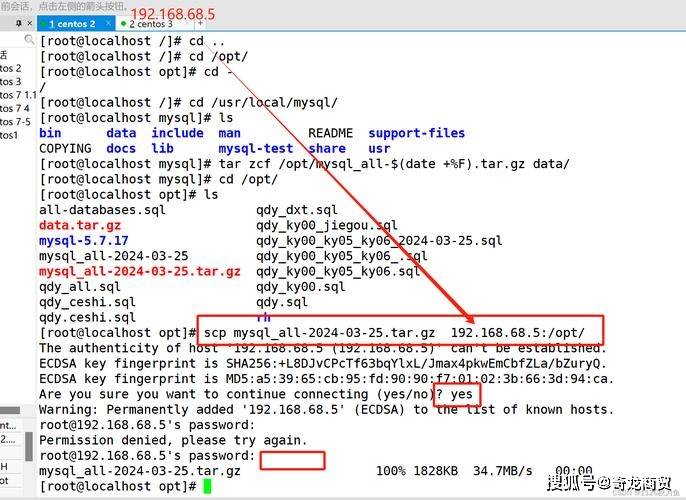This screenshot has height=500, width=686.
Task: Click the search magnifier in the session panel
Action: click(29, 40)
